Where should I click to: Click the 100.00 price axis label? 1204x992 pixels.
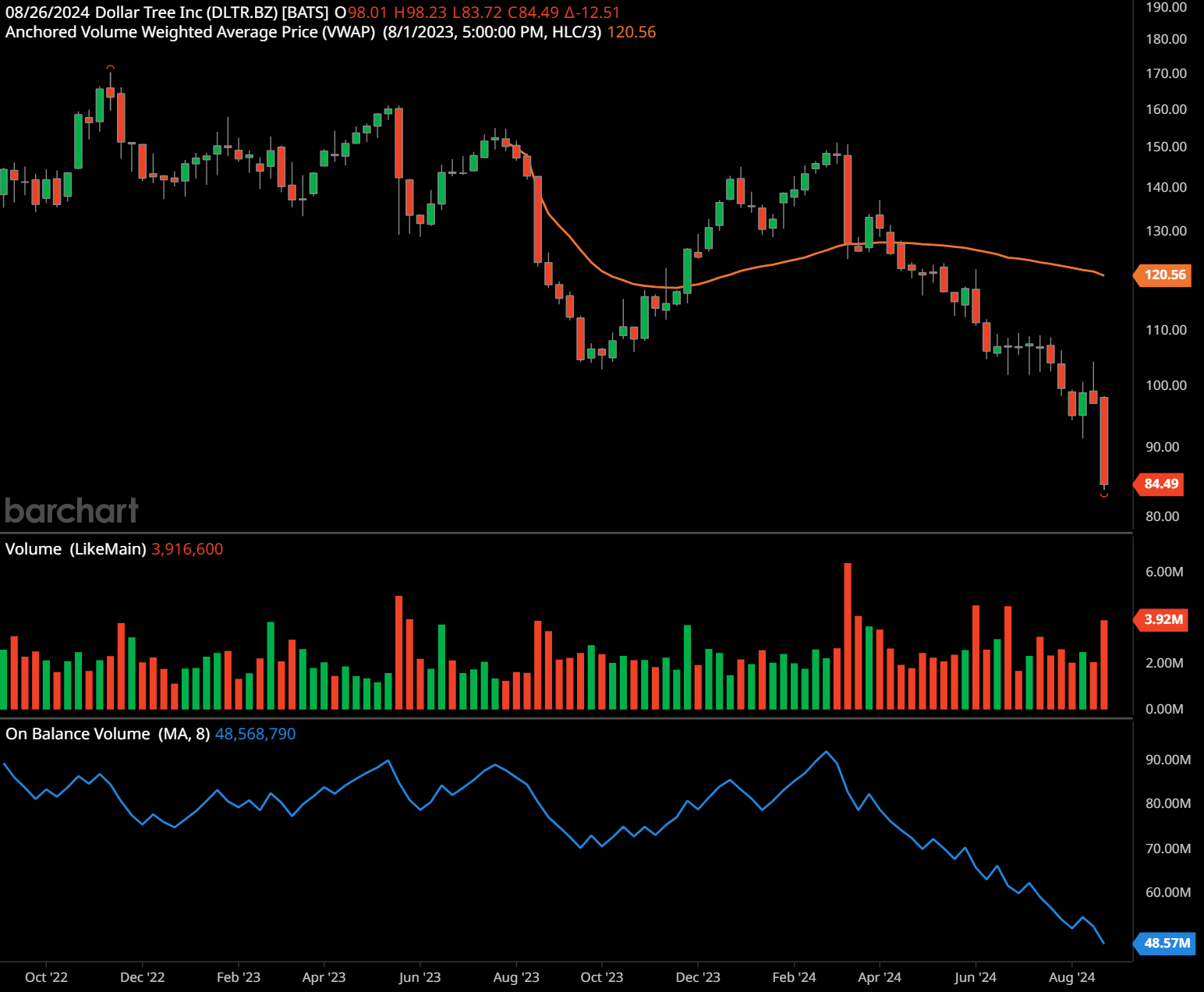[x=1166, y=385]
